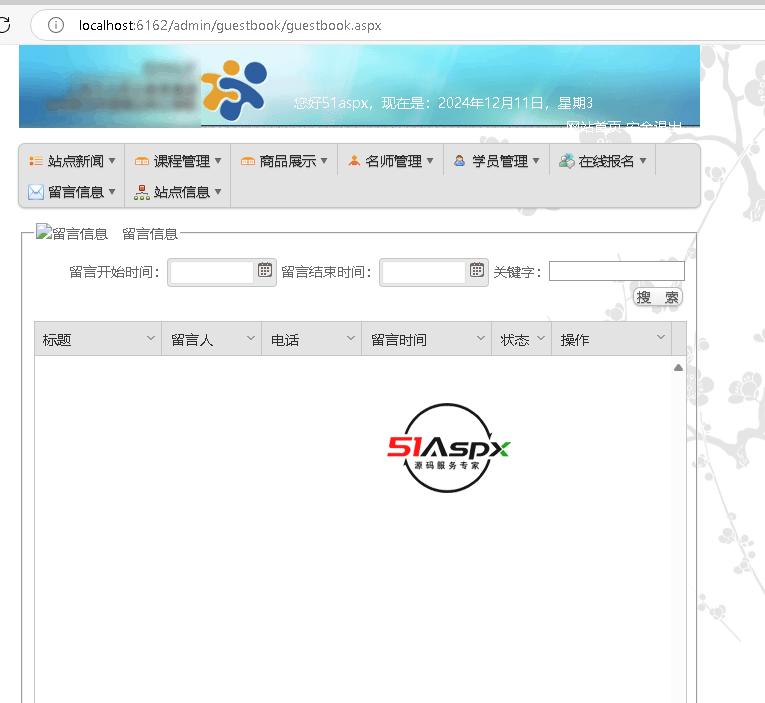Open the 留言信息 menu in navigation bar
765x703 pixels.
72,192
